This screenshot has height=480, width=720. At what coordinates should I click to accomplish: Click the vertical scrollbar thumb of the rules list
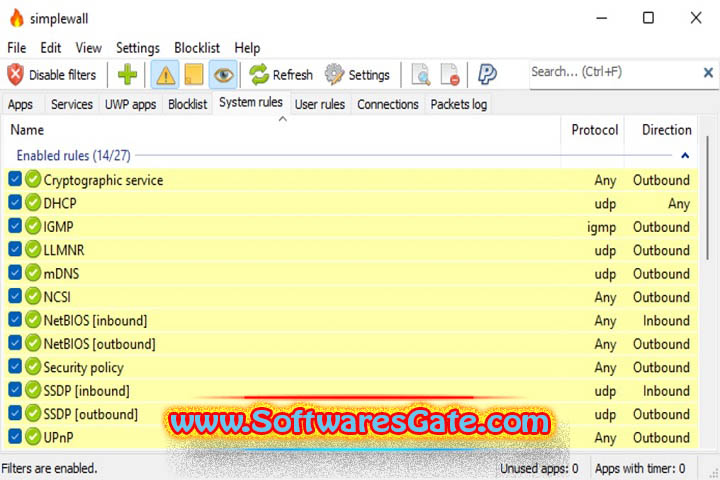(708, 198)
